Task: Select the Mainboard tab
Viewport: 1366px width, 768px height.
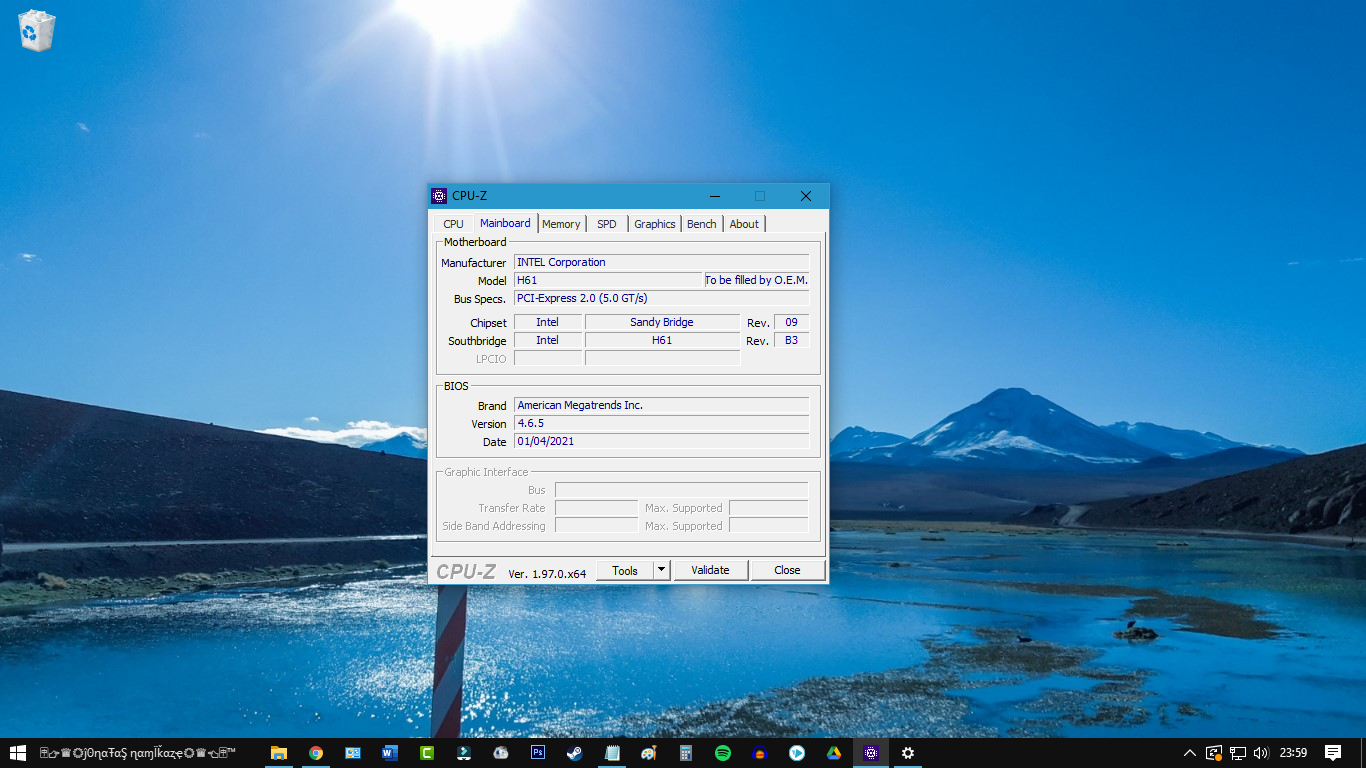Action: tap(505, 223)
